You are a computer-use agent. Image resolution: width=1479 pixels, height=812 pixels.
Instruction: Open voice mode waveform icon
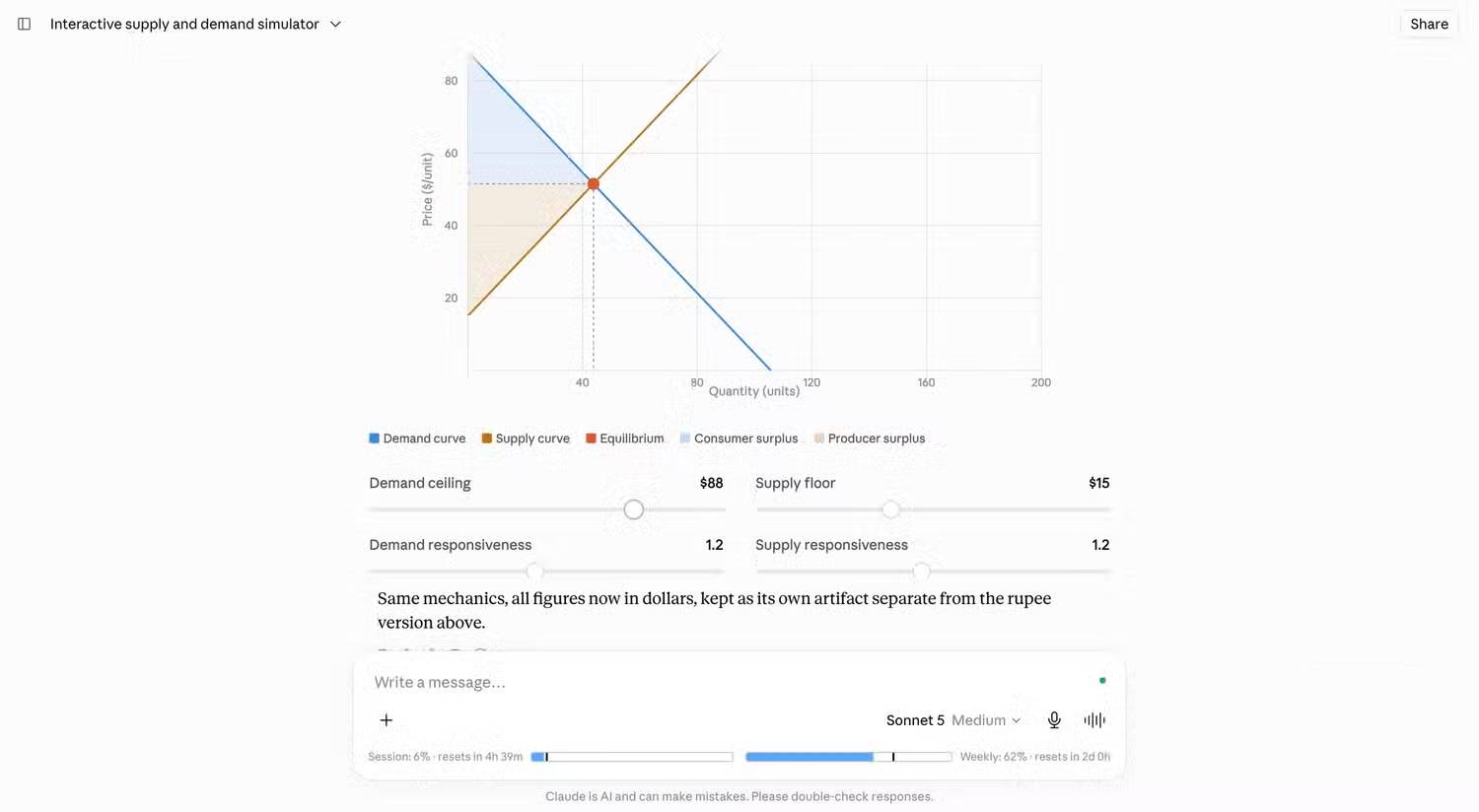(1094, 720)
